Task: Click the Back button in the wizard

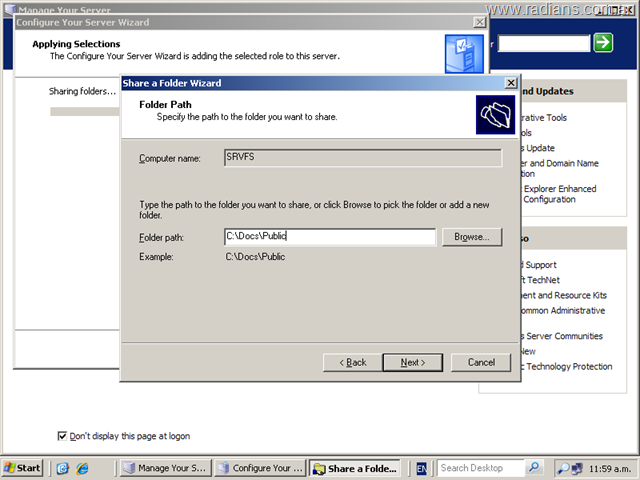Action: pos(352,362)
